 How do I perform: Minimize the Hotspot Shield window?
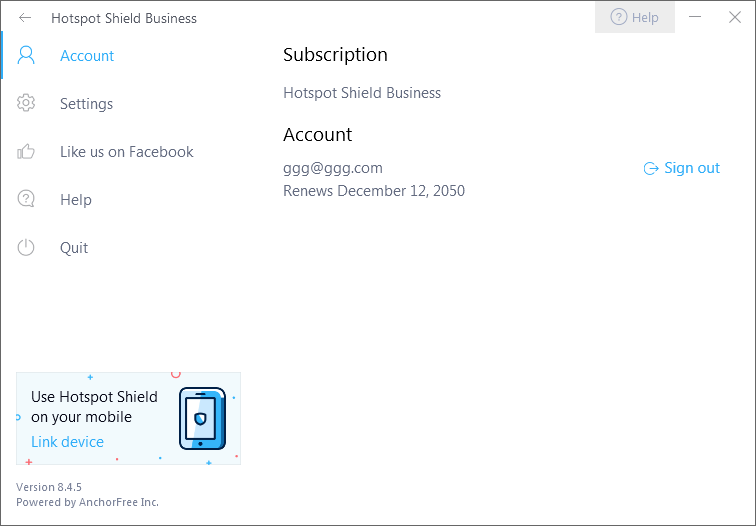click(x=695, y=17)
